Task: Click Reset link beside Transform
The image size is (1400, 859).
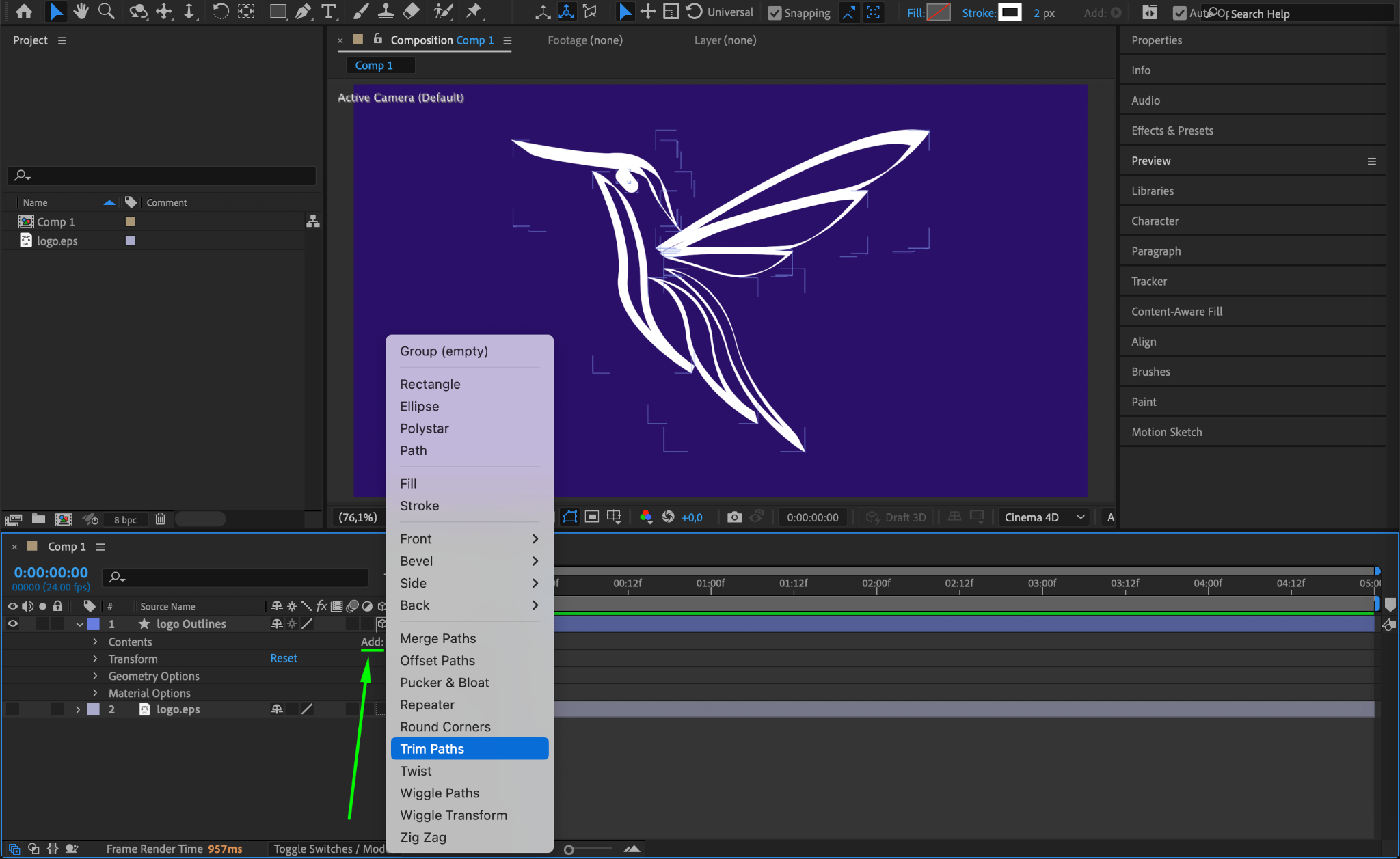Action: click(284, 658)
